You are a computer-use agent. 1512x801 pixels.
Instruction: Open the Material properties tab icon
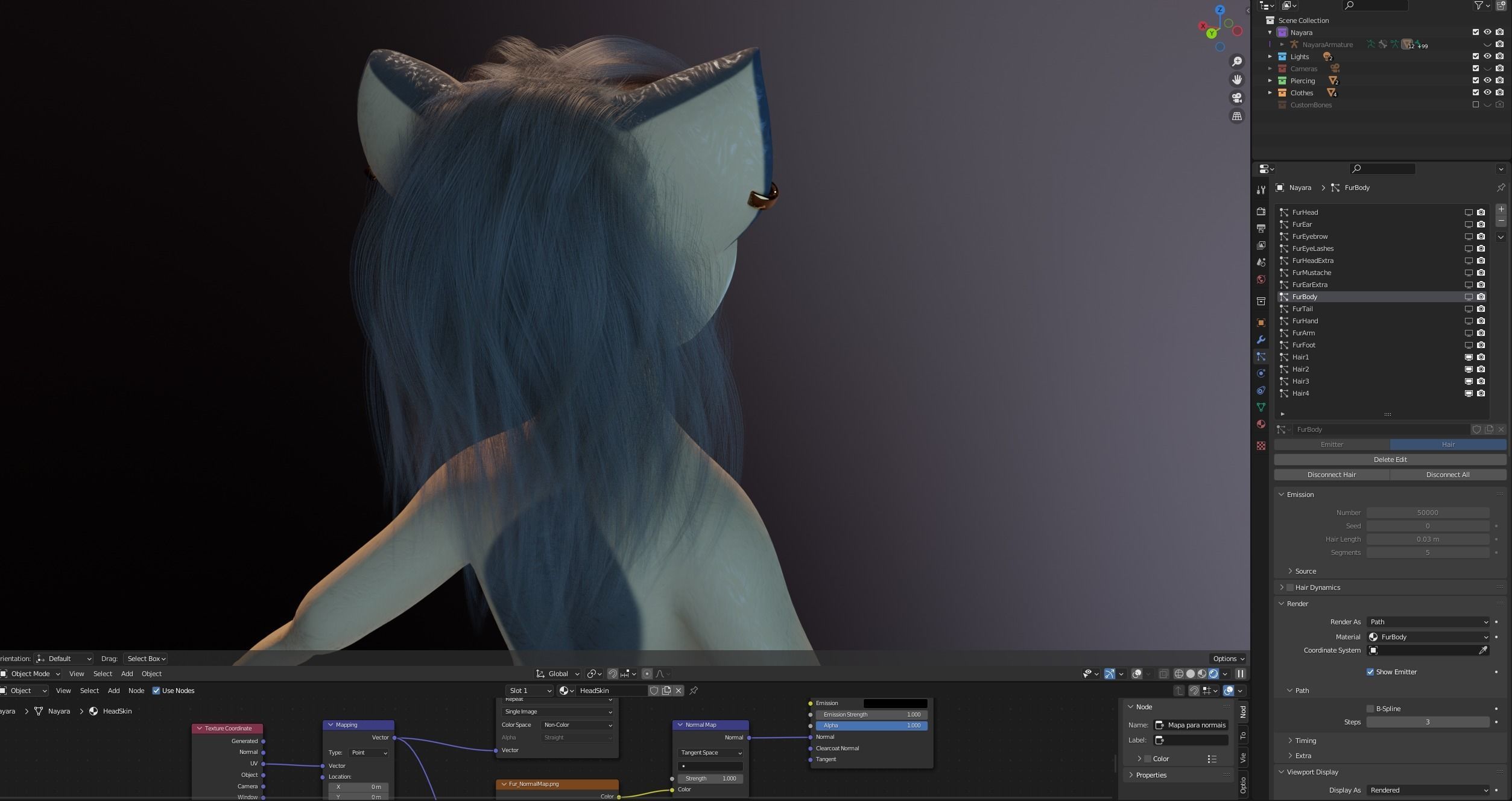[1261, 424]
